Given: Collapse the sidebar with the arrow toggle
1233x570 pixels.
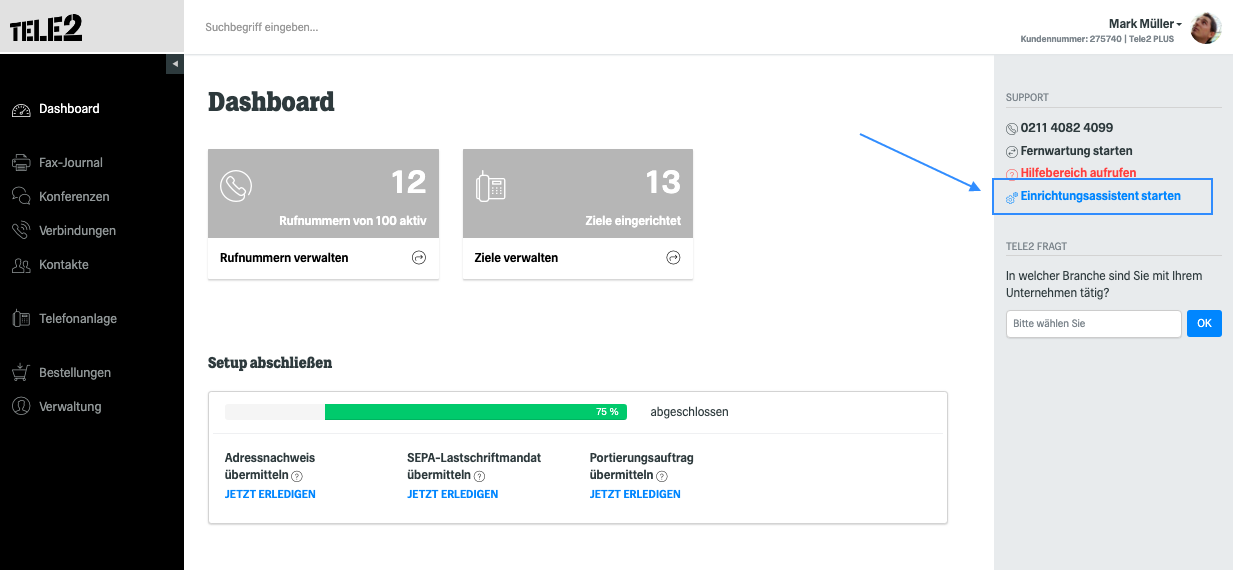Looking at the screenshot, I should tap(175, 64).
